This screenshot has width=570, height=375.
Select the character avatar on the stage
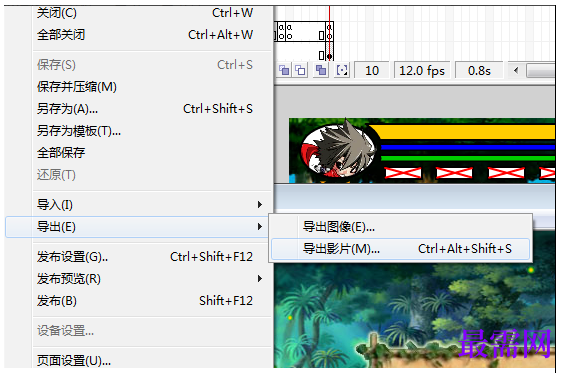coord(337,151)
